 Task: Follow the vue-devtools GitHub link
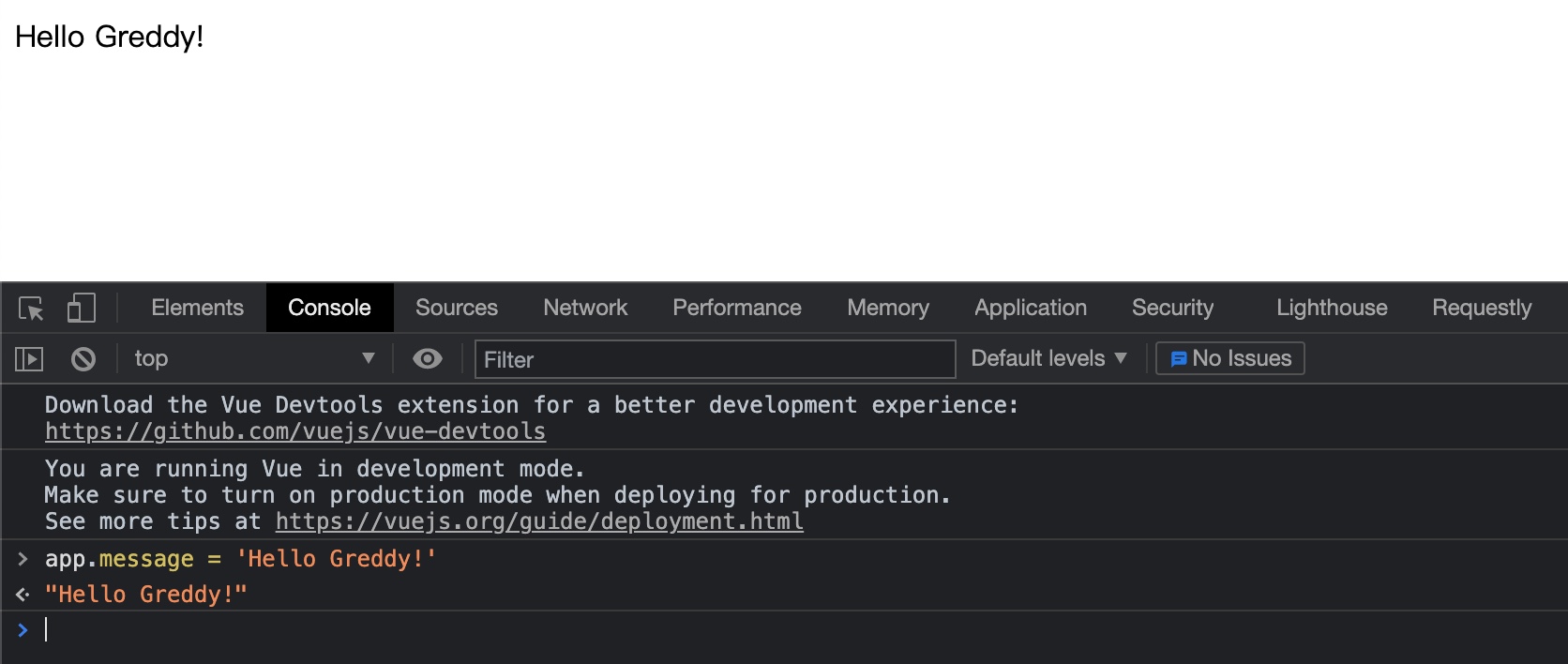[295, 431]
